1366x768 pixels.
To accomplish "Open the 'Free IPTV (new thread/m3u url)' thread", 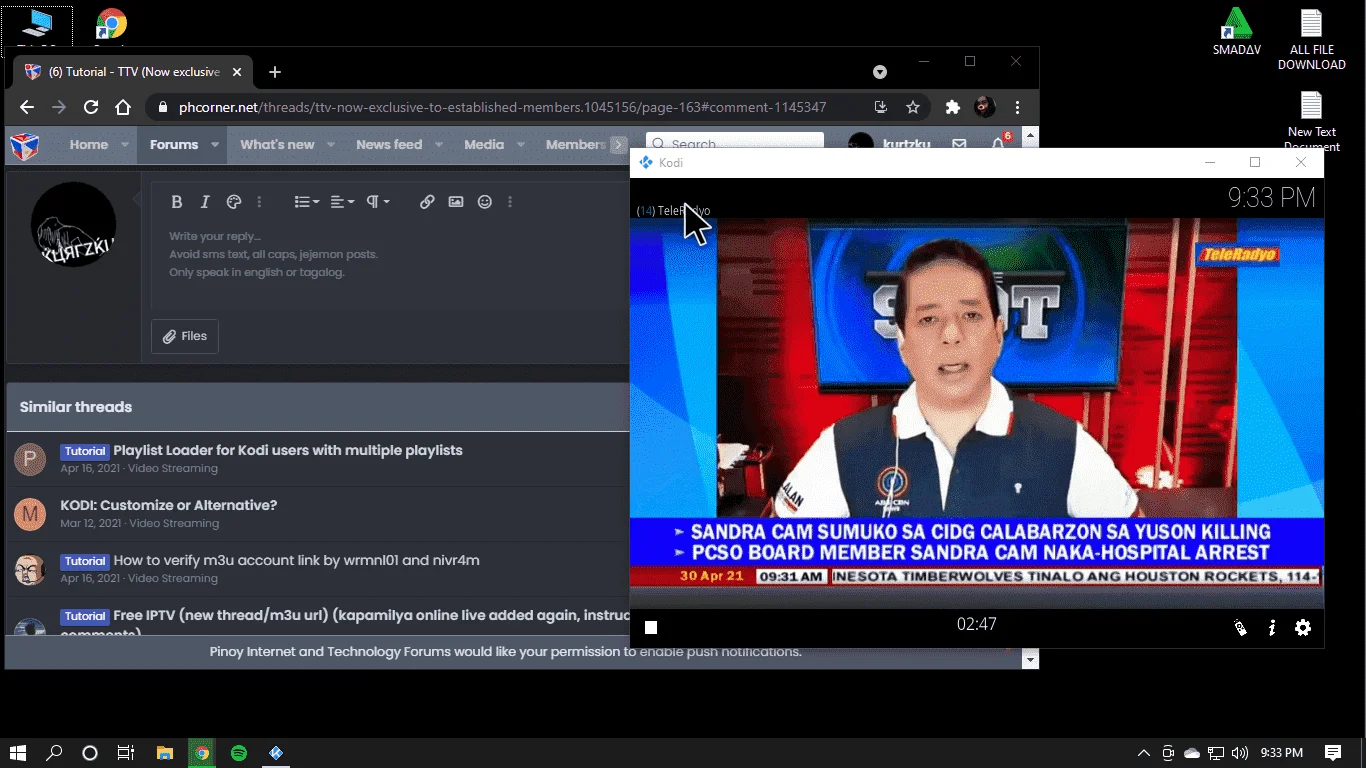I will (x=371, y=616).
